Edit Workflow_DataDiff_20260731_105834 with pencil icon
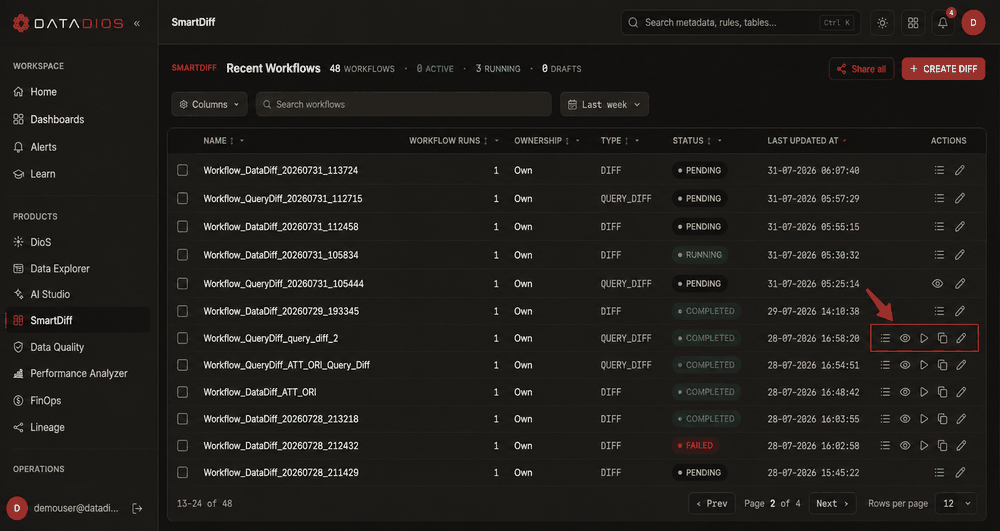1000x531 pixels. click(x=960, y=254)
